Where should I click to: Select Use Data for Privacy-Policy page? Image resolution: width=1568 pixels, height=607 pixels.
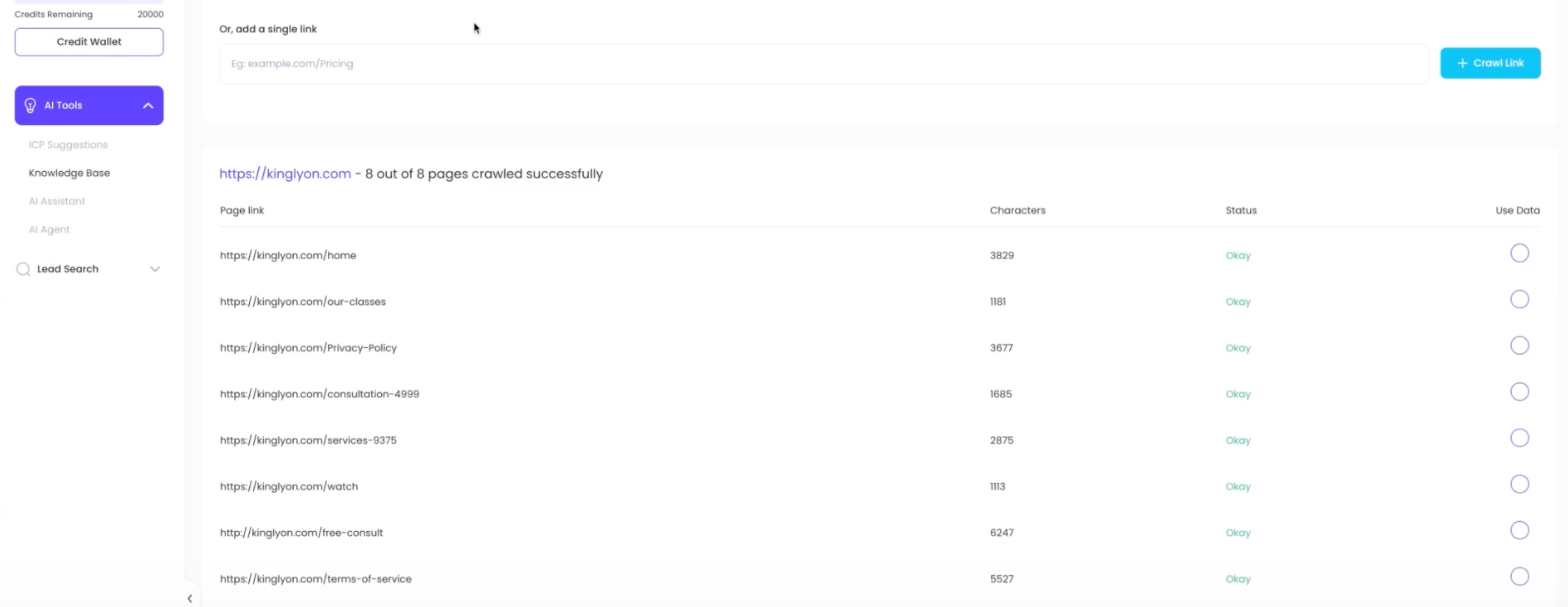(1519, 346)
